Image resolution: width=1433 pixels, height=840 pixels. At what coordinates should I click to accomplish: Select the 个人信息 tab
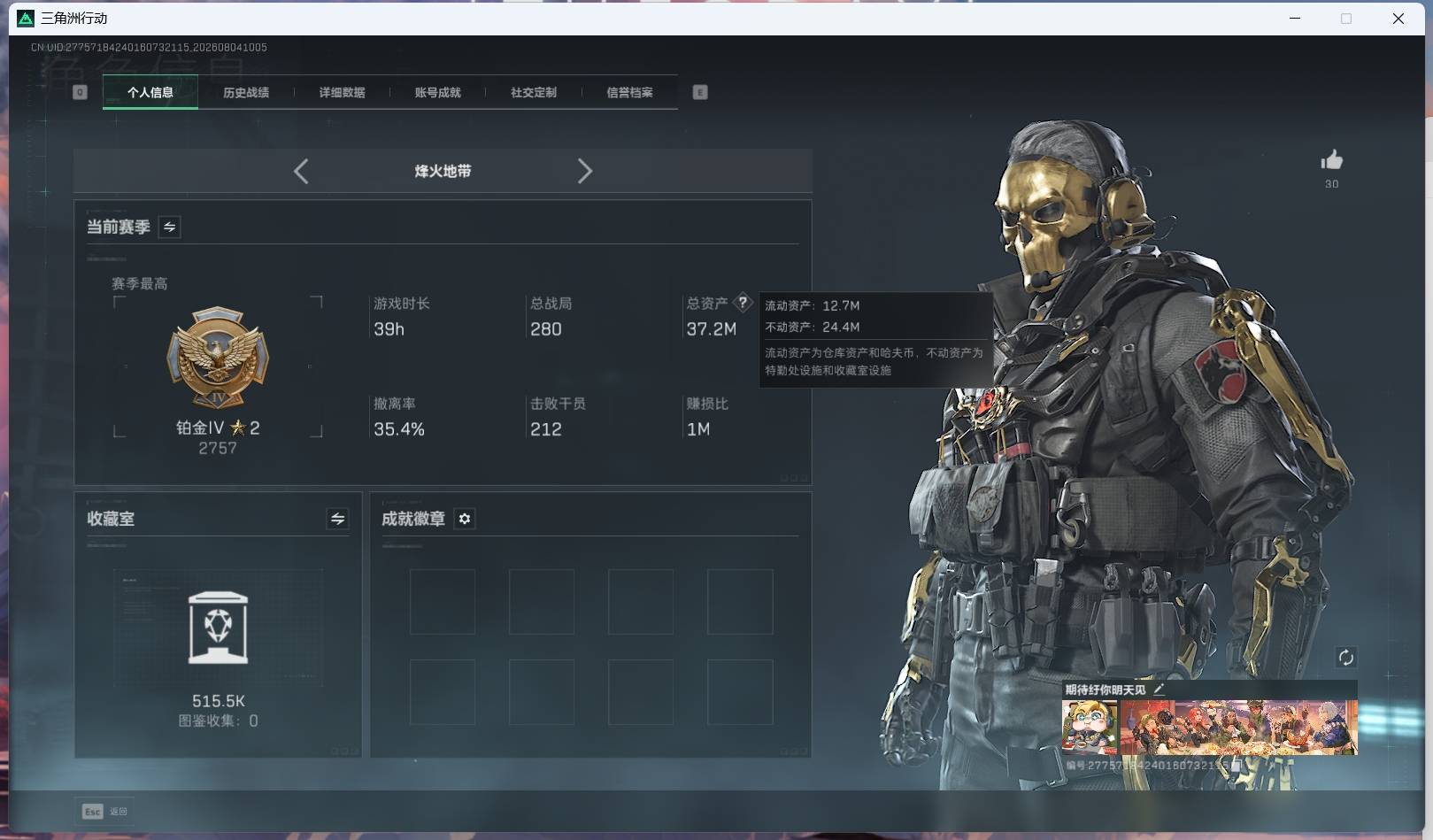[x=150, y=92]
